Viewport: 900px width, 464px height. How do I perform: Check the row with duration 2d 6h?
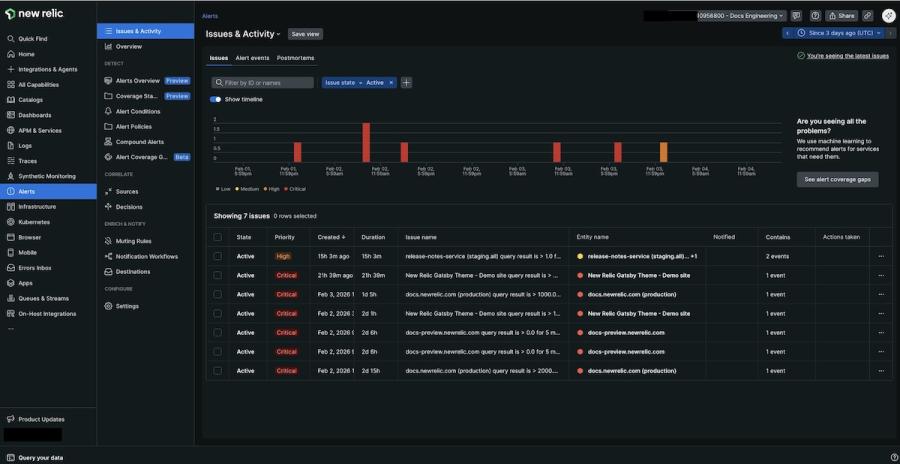coord(218,332)
